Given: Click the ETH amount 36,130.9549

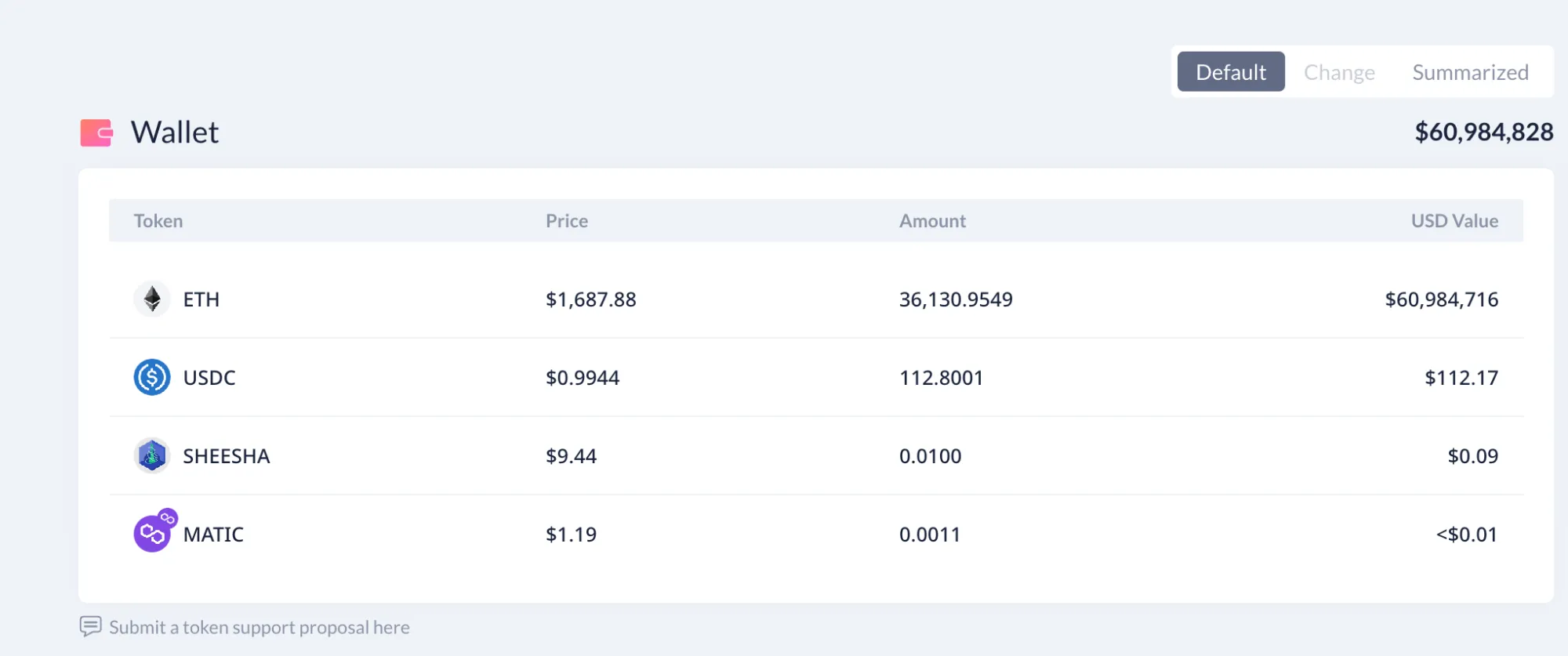Looking at the screenshot, I should point(956,299).
